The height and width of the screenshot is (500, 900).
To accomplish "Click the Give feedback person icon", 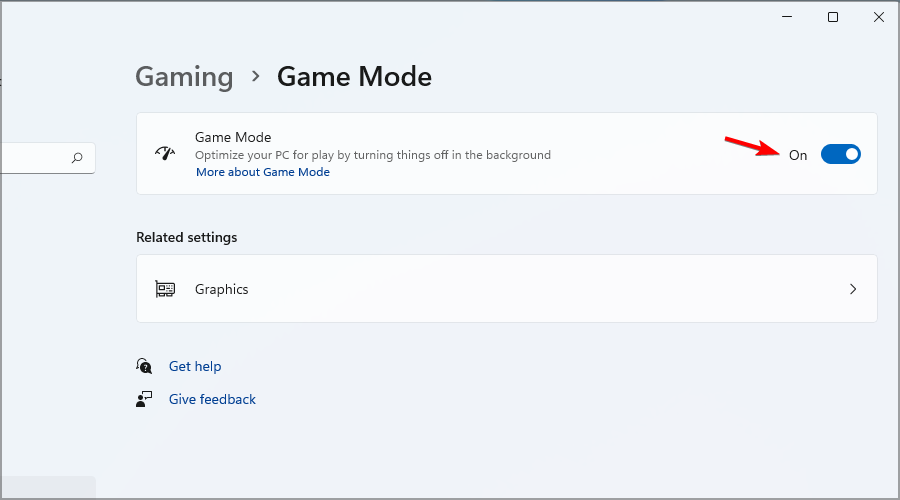I will [x=144, y=399].
